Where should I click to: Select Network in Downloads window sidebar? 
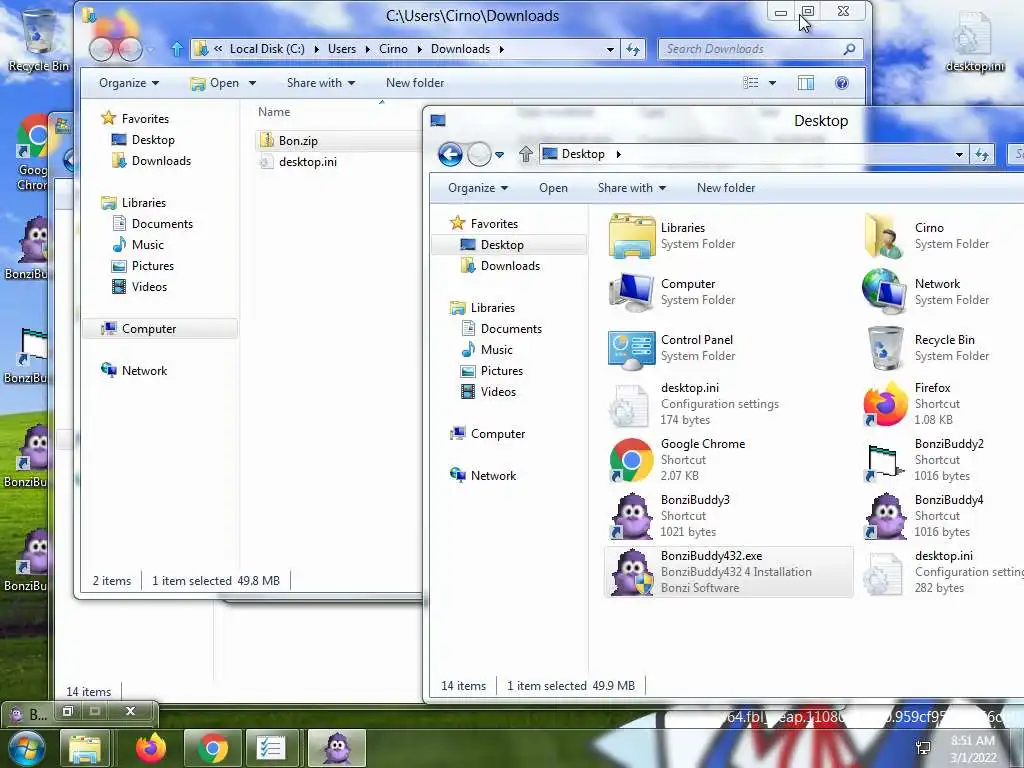pyautogui.click(x=135, y=370)
